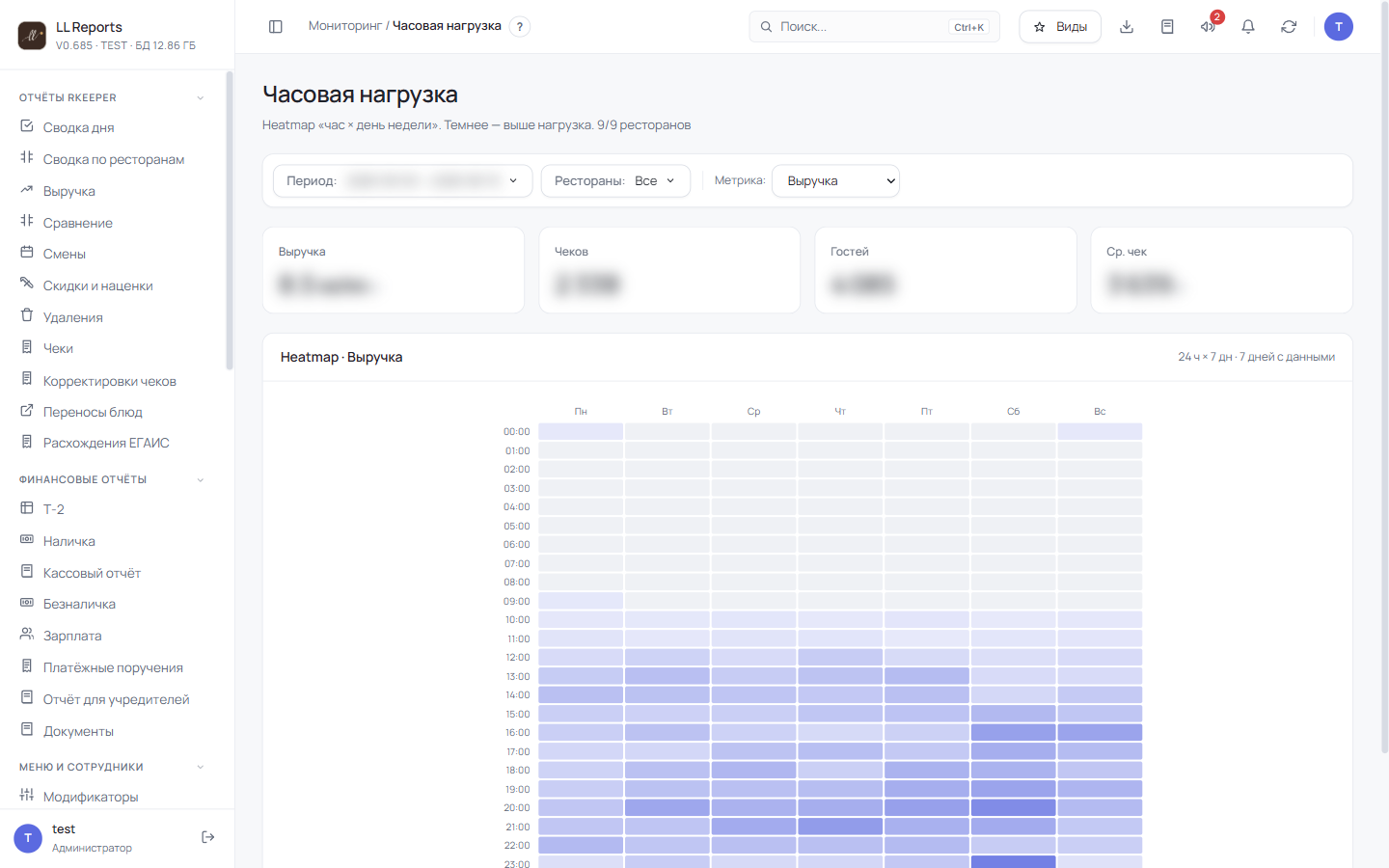The image size is (1389, 868).
Task: Open the Период dropdown
Action: tap(403, 180)
